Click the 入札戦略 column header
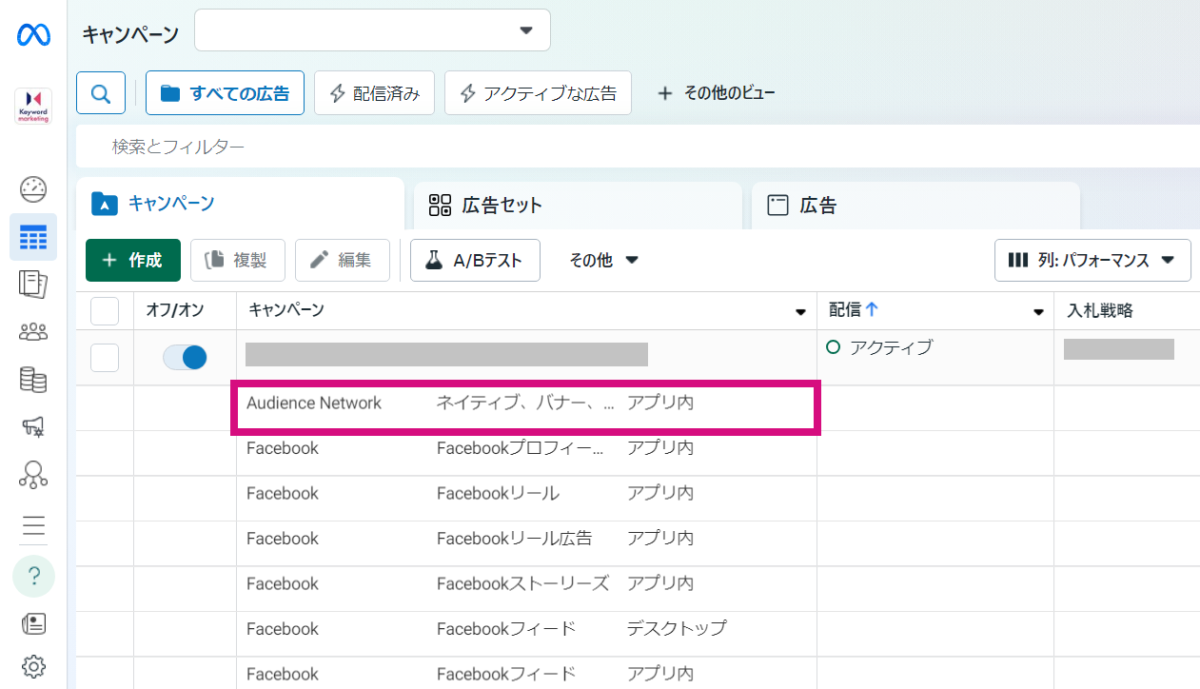Image resolution: width=1200 pixels, height=689 pixels. pyautogui.click(x=1100, y=311)
